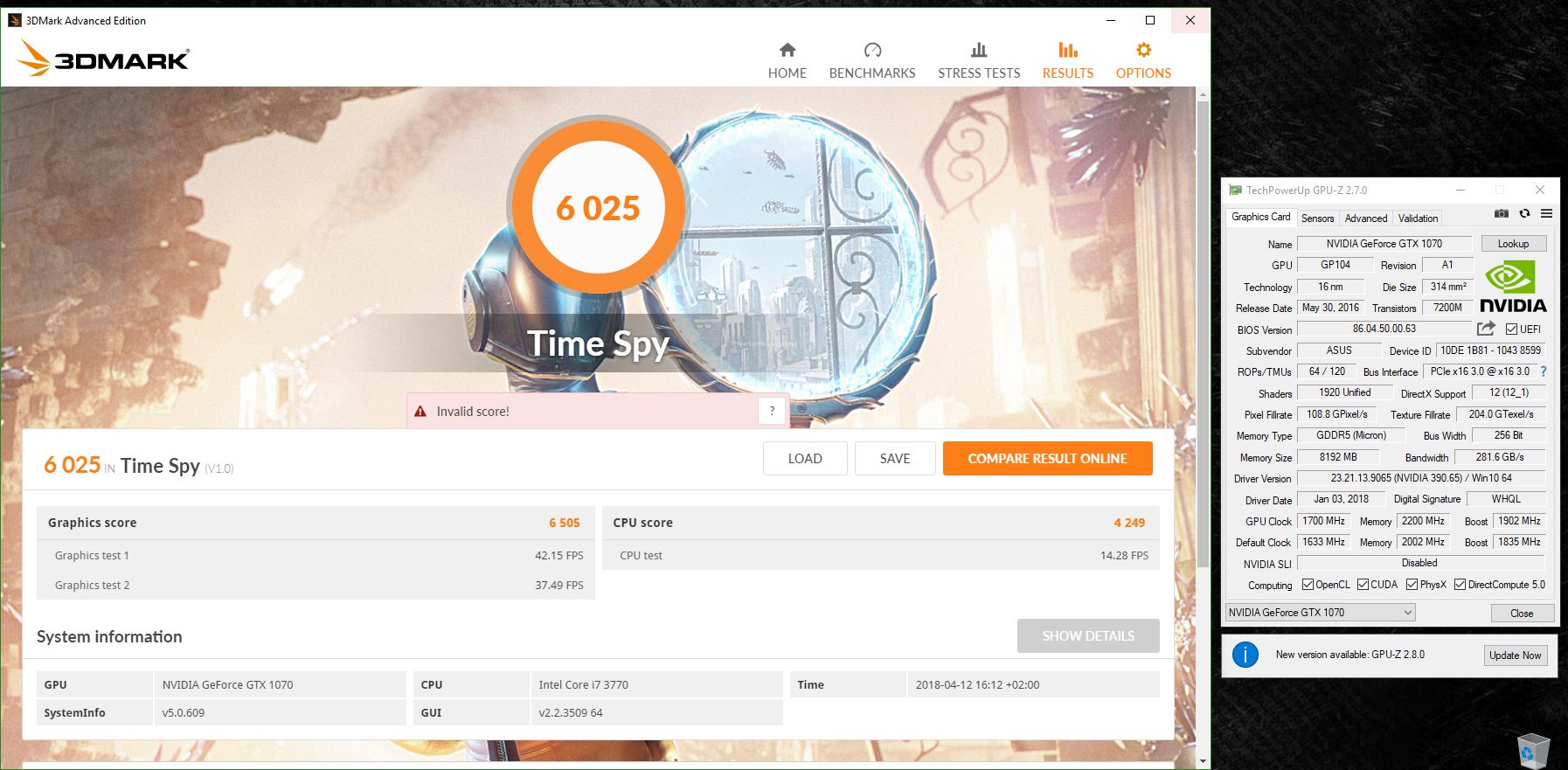Viewport: 1568px width, 770px height.
Task: Click the invalid score warning triangle
Action: (x=420, y=412)
